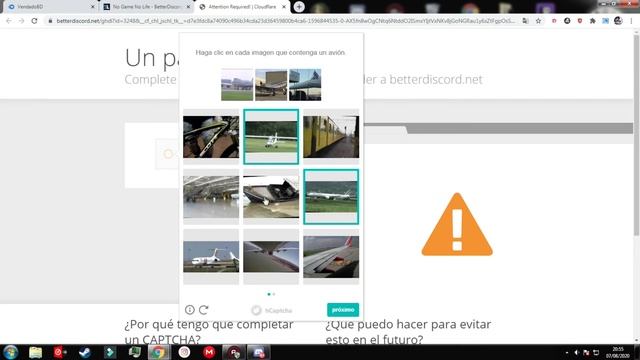Select the hangar interior captcha image
This screenshot has height=360, width=640.
(211, 197)
